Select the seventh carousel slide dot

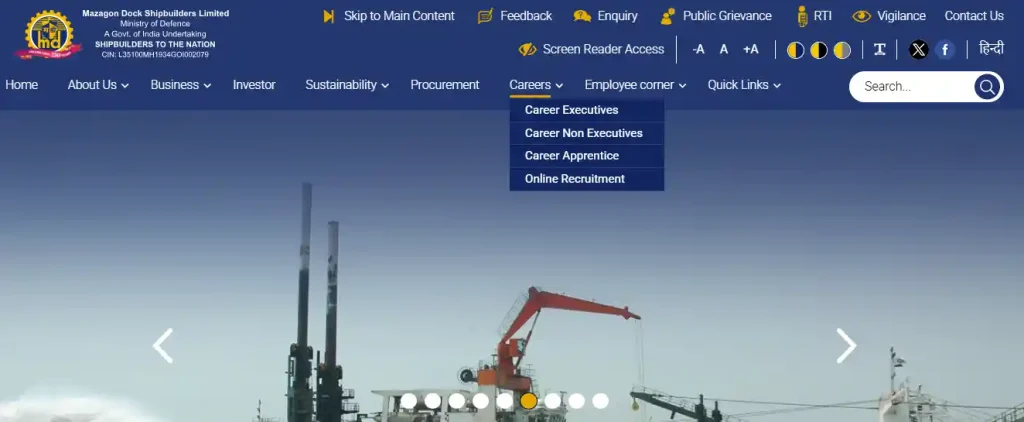pos(552,400)
